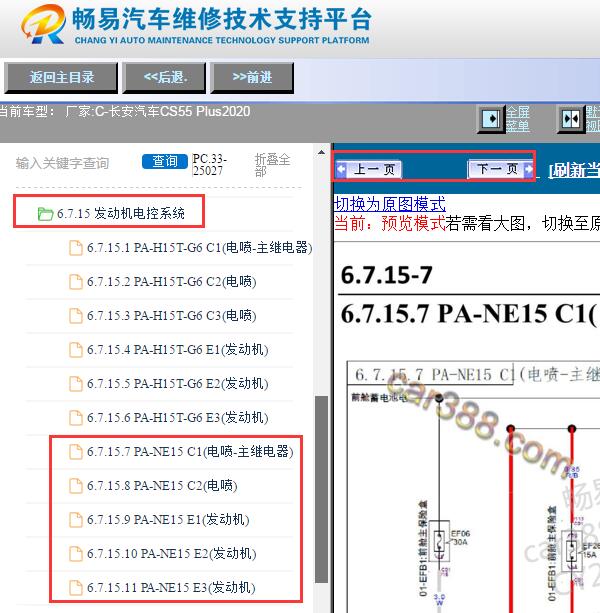Open 6.7.15.1 PA-H15T-G6 C1 entry
The width and height of the screenshot is (600, 613).
[199, 248]
